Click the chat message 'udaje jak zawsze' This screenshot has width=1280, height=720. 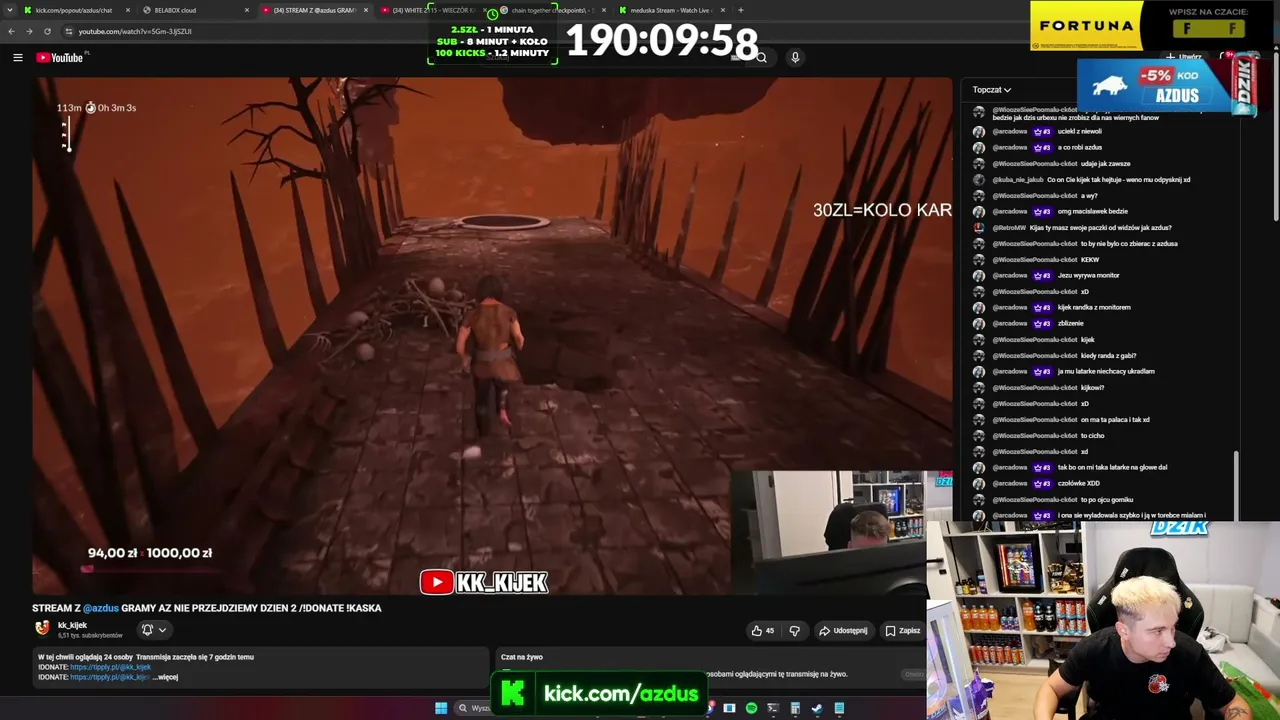tap(1105, 163)
